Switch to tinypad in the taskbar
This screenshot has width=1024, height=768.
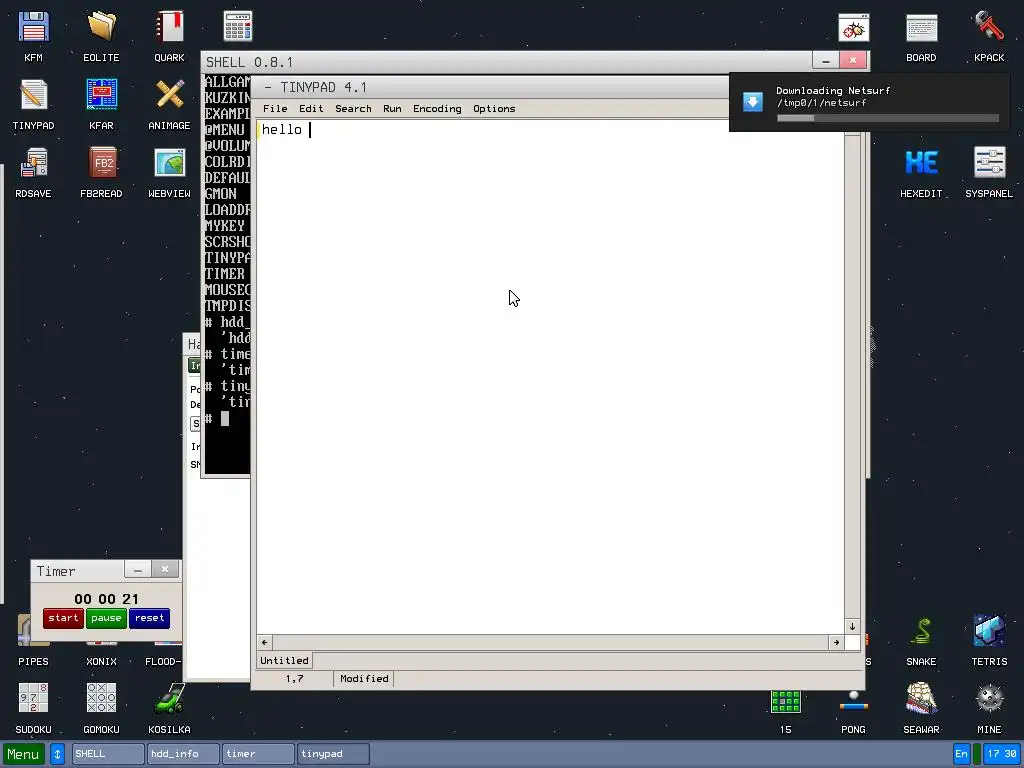click(x=333, y=754)
